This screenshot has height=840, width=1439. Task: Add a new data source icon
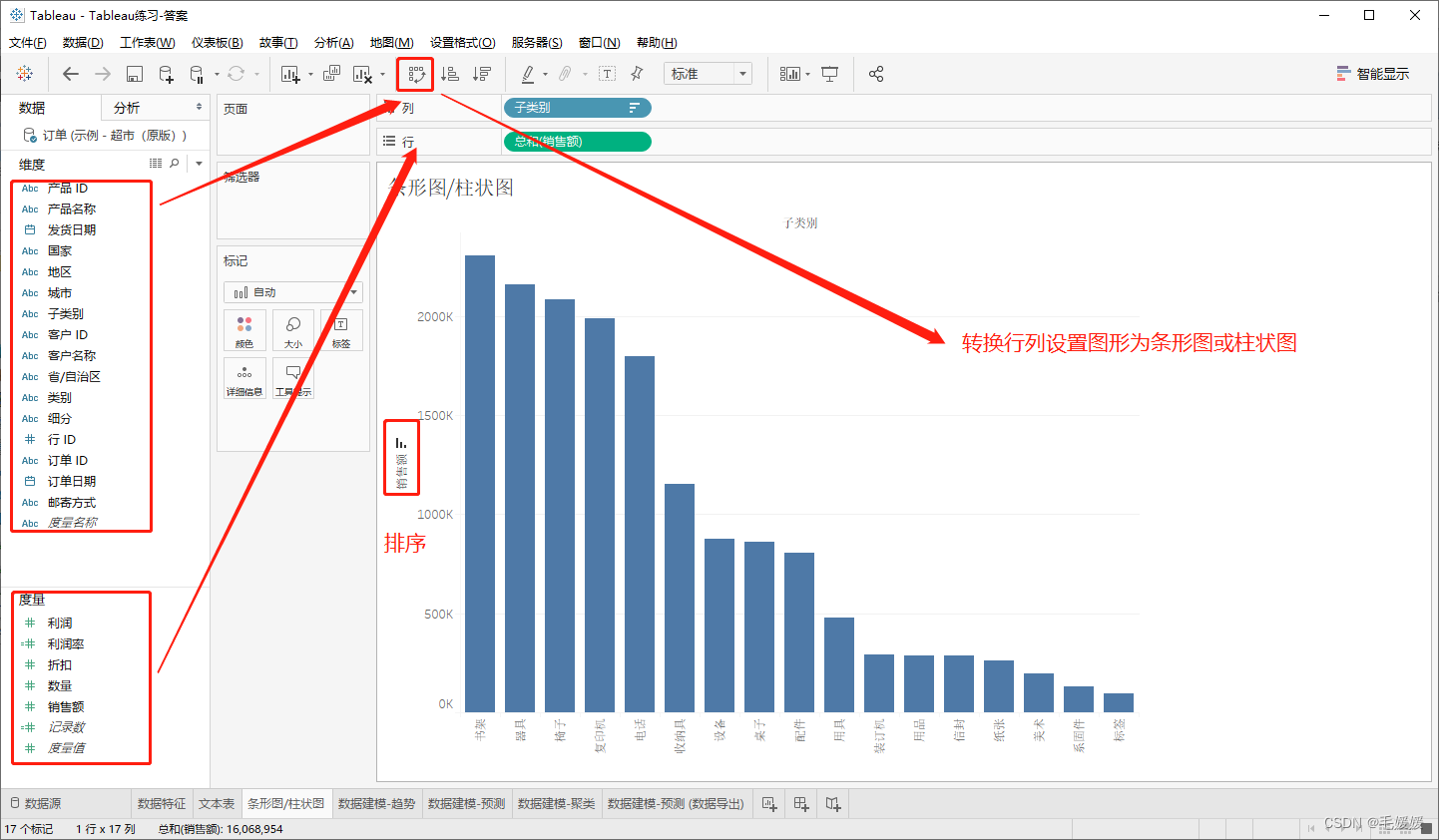pyautogui.click(x=166, y=74)
